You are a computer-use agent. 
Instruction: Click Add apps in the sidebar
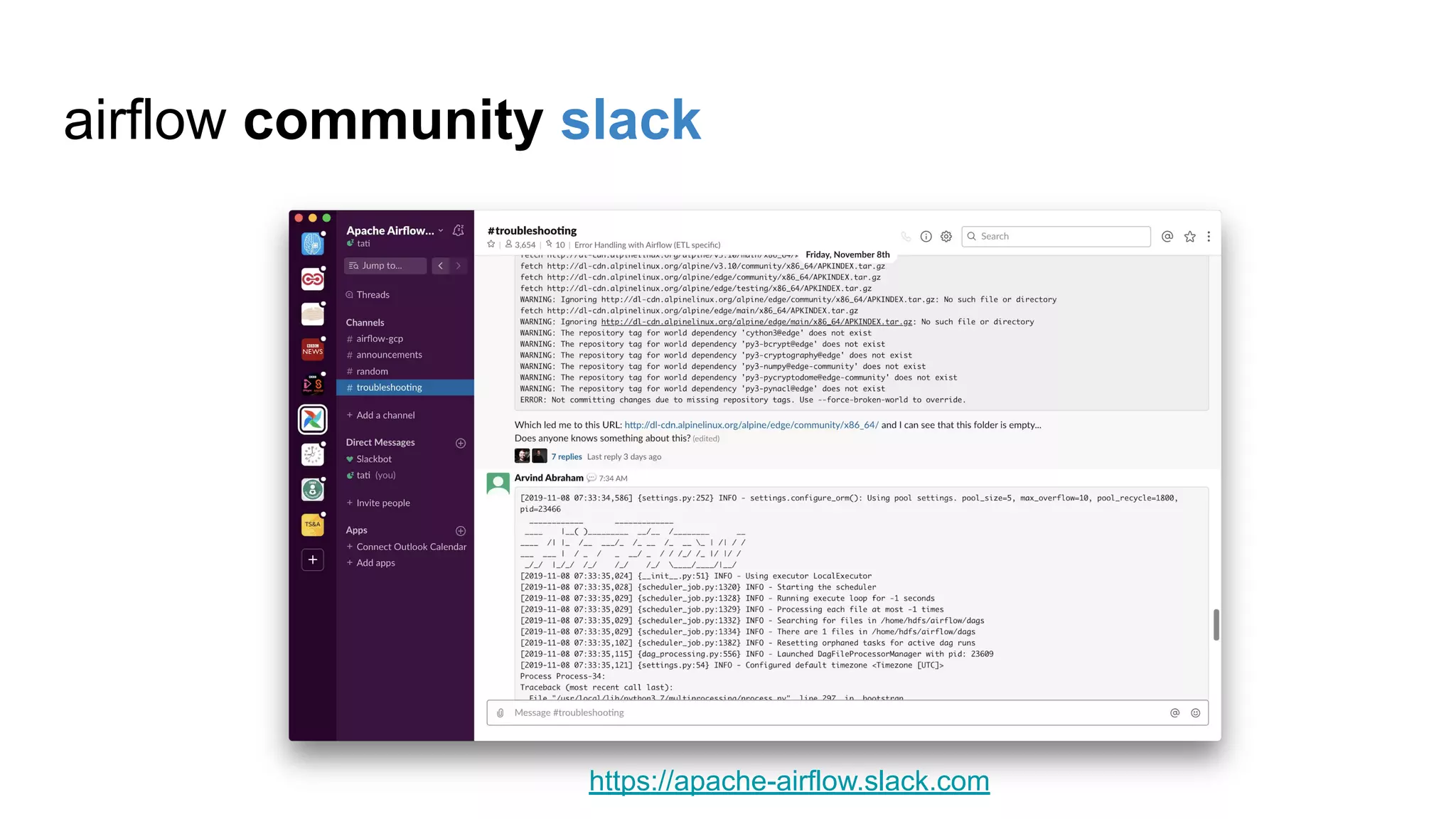(370, 563)
